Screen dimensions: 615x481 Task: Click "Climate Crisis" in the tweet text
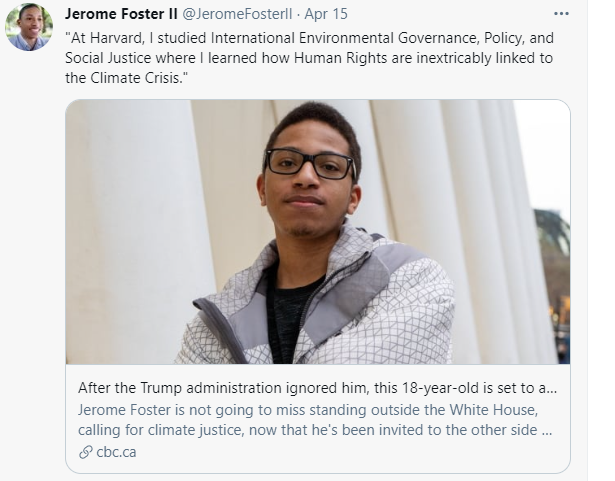(144, 78)
